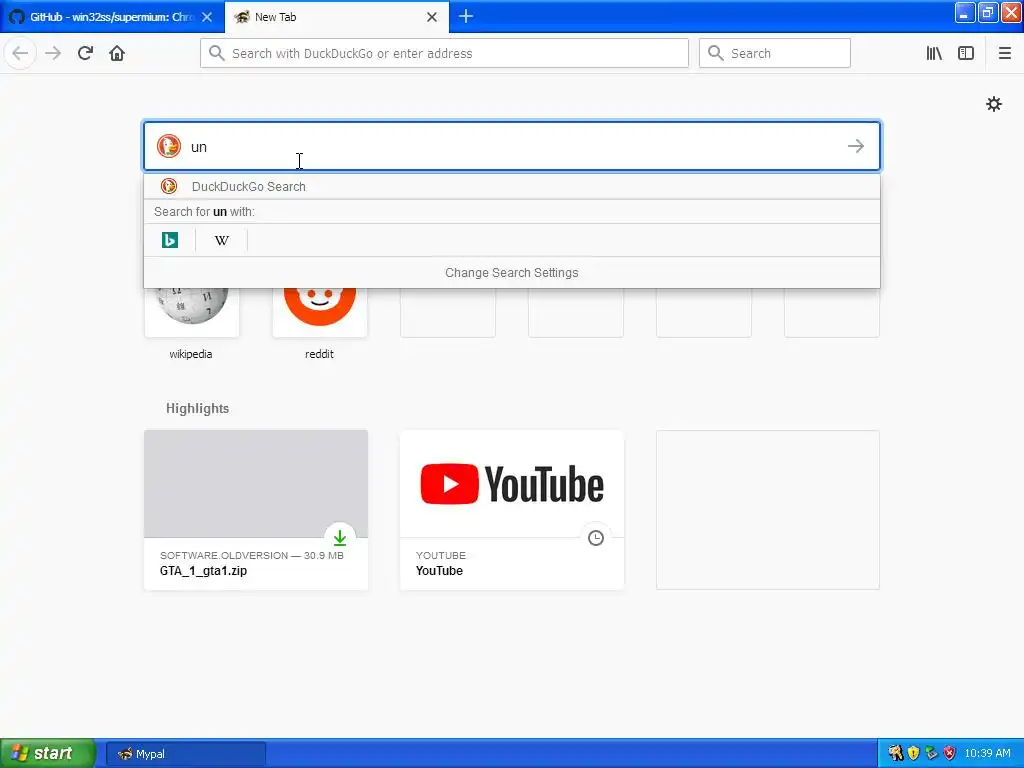Click the forward navigation arrow
The width and height of the screenshot is (1024, 768).
click(x=53, y=53)
